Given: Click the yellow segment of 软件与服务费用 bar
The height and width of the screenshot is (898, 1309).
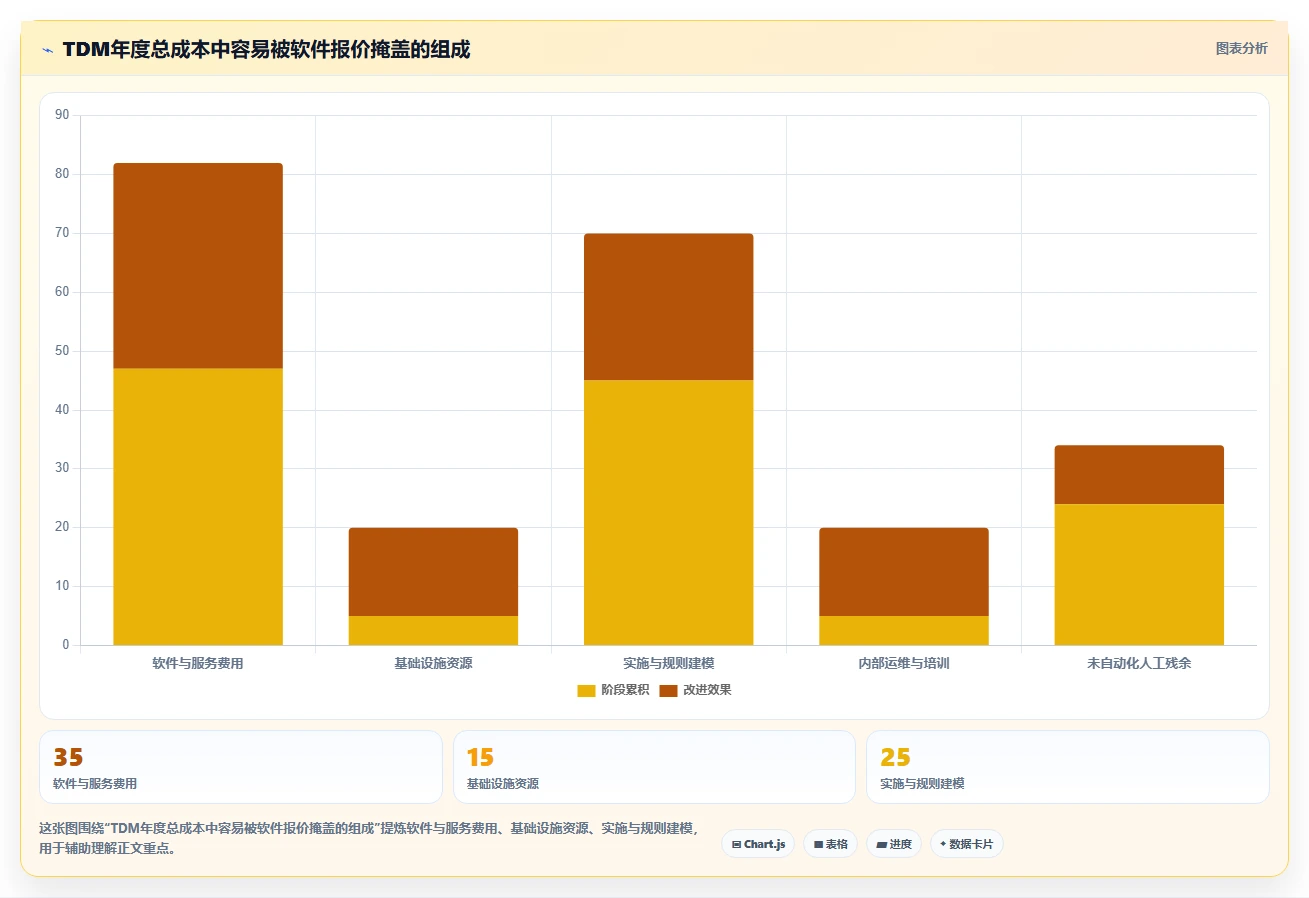Looking at the screenshot, I should (198, 507).
